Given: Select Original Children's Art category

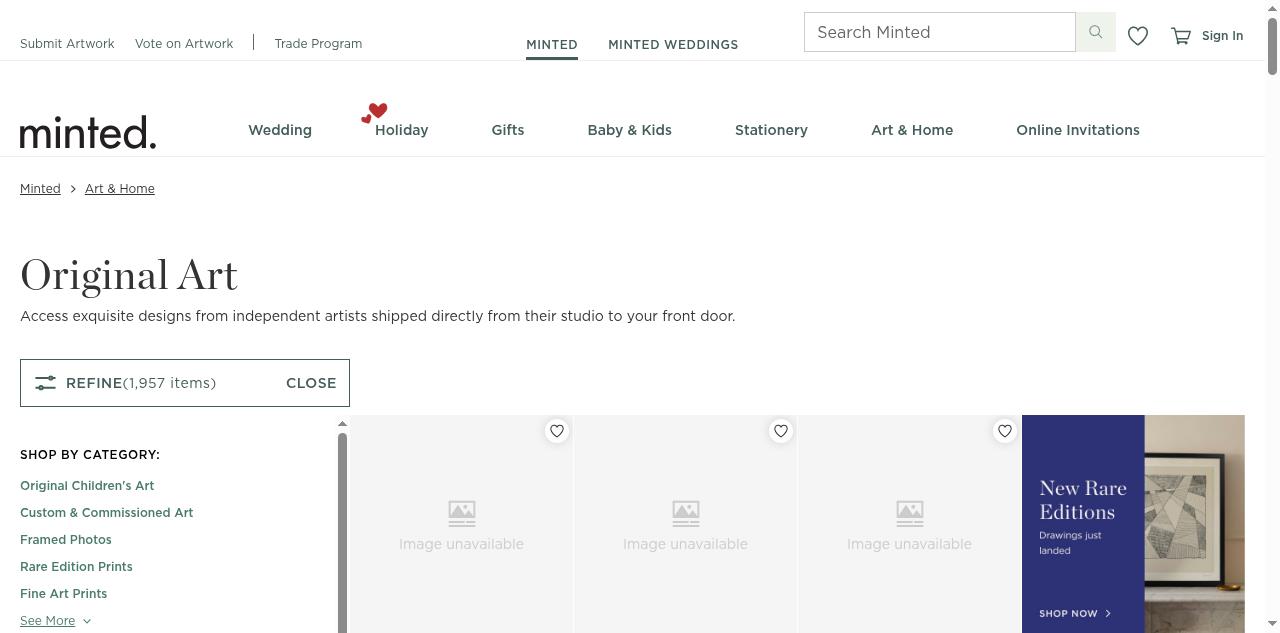Looking at the screenshot, I should click(87, 486).
